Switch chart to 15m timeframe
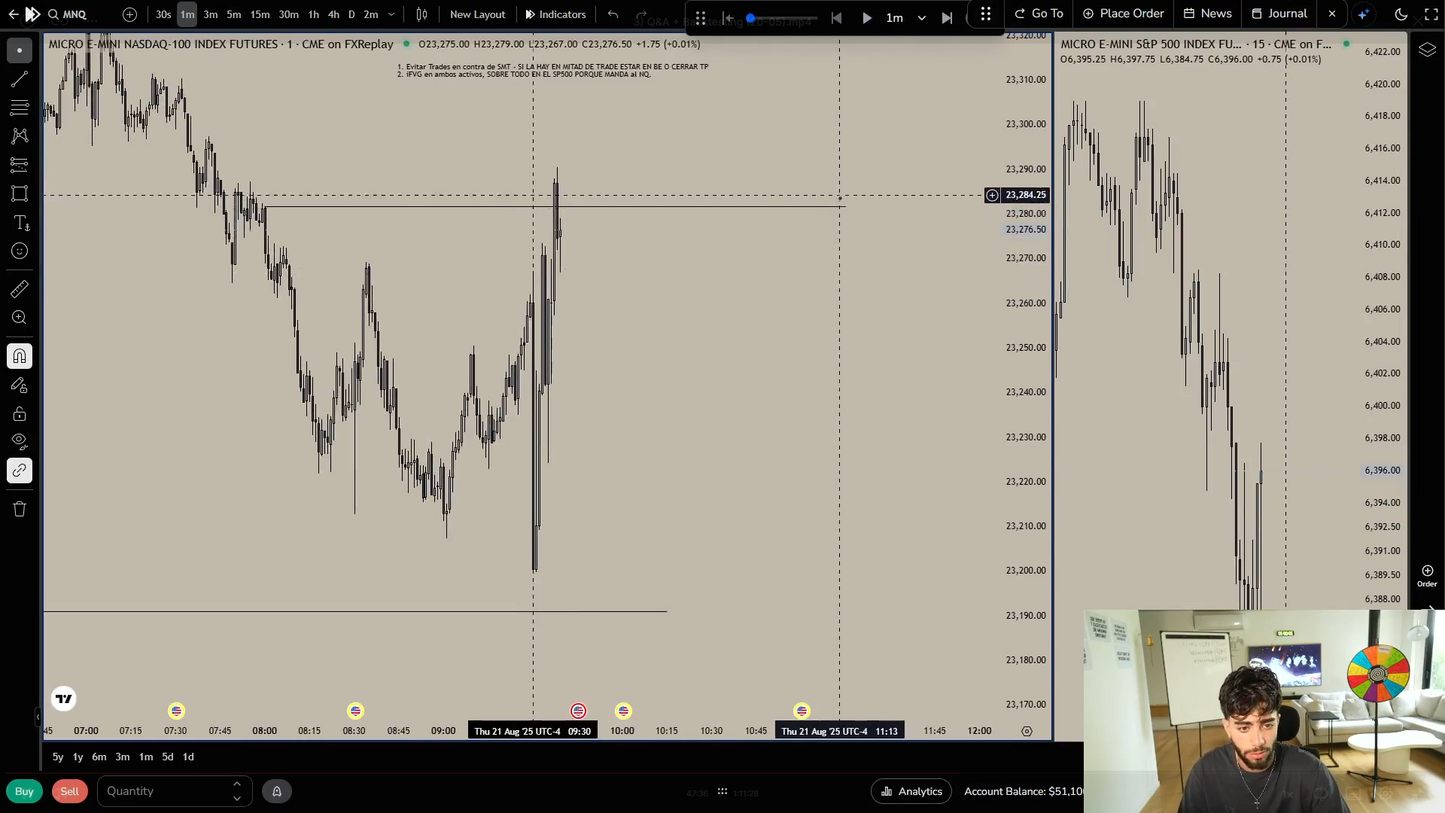The image size is (1445, 813). pos(260,15)
